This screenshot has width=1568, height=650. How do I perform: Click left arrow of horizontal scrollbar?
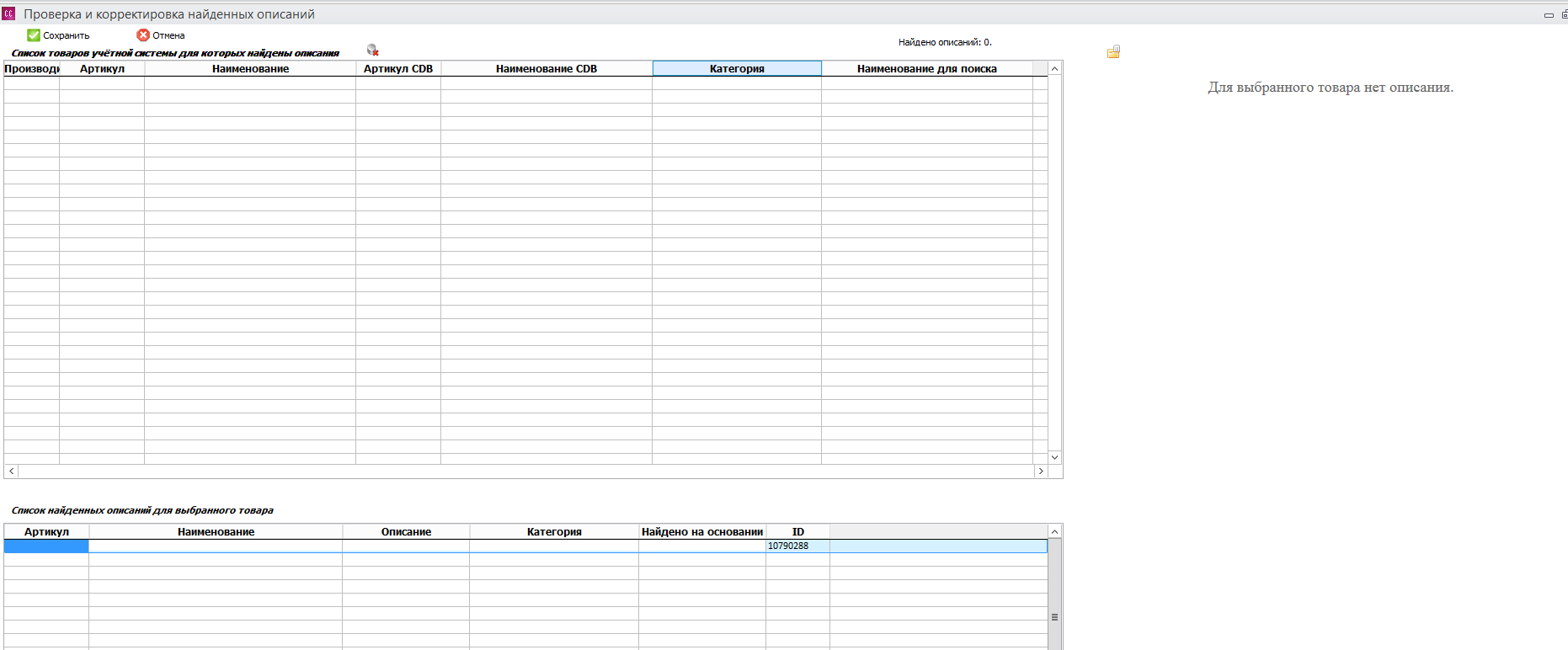[x=11, y=472]
